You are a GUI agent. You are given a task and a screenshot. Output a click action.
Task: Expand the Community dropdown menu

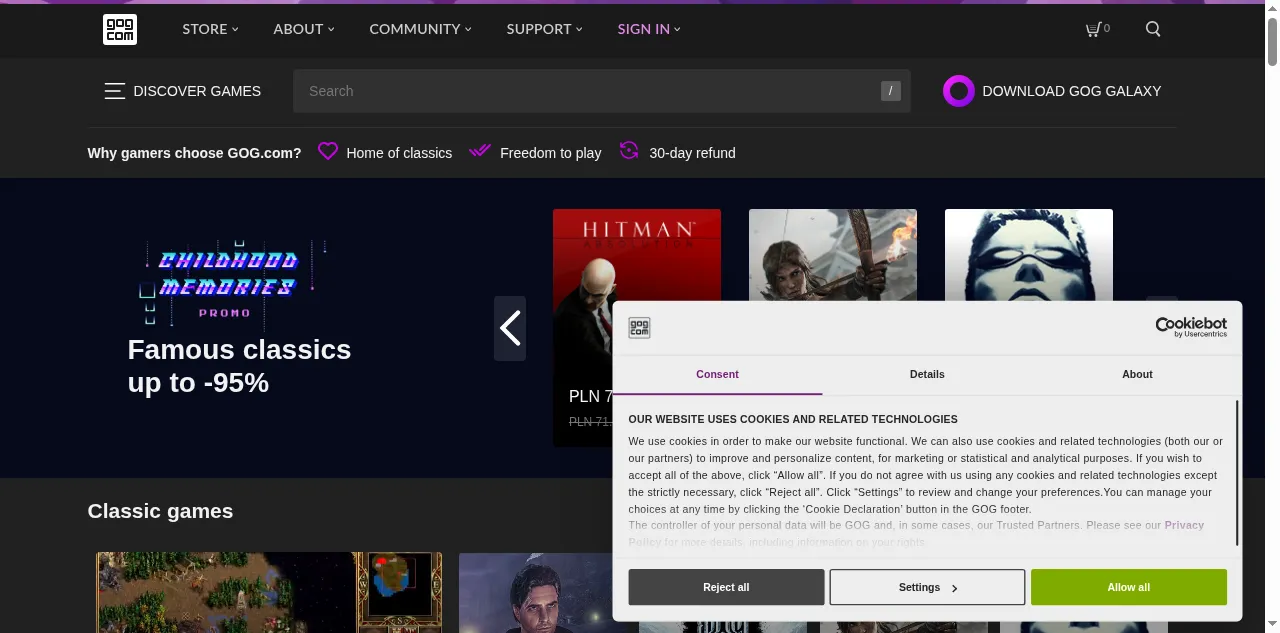tap(420, 29)
